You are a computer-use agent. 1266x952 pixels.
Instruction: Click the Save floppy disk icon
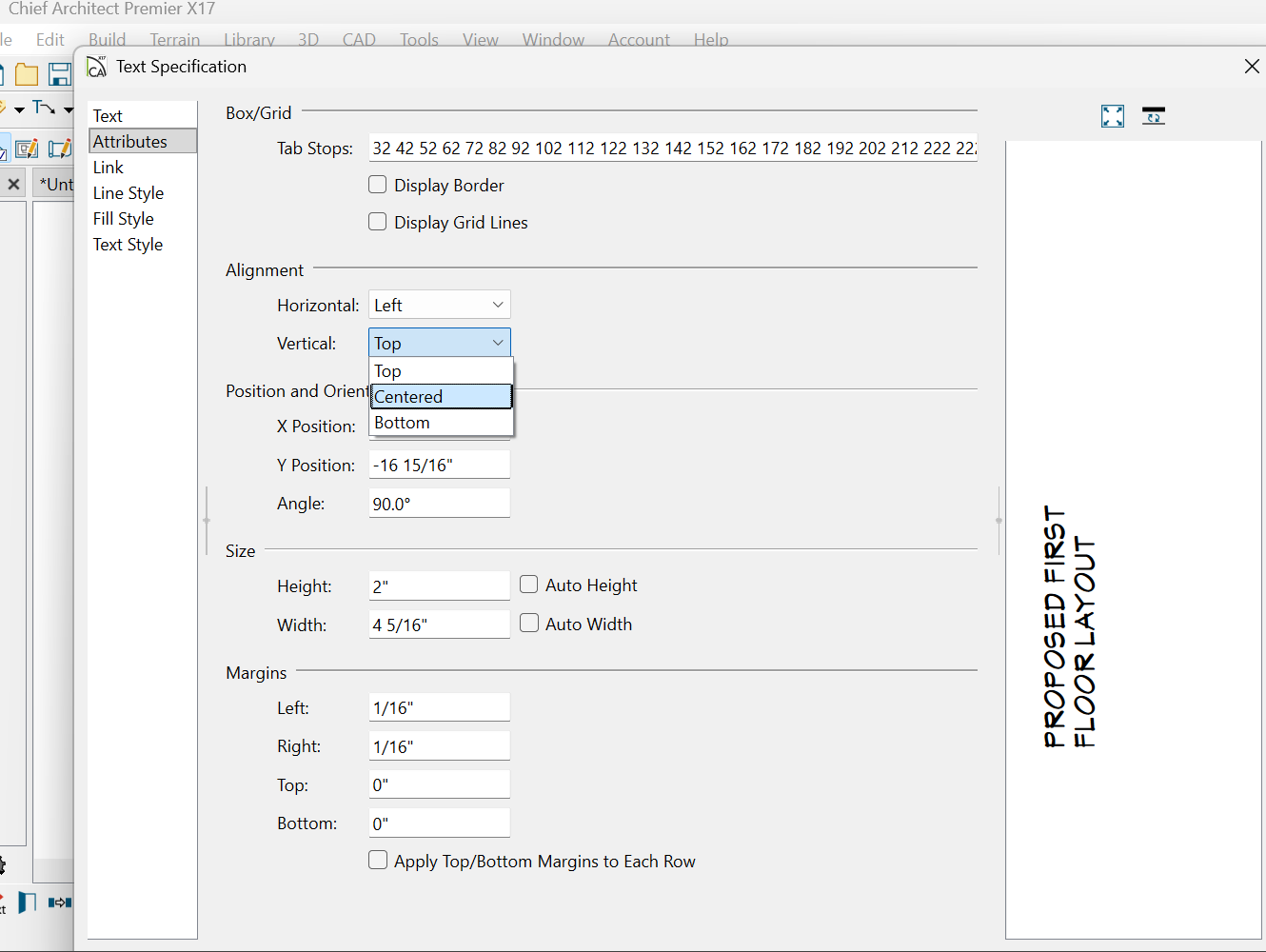point(60,75)
